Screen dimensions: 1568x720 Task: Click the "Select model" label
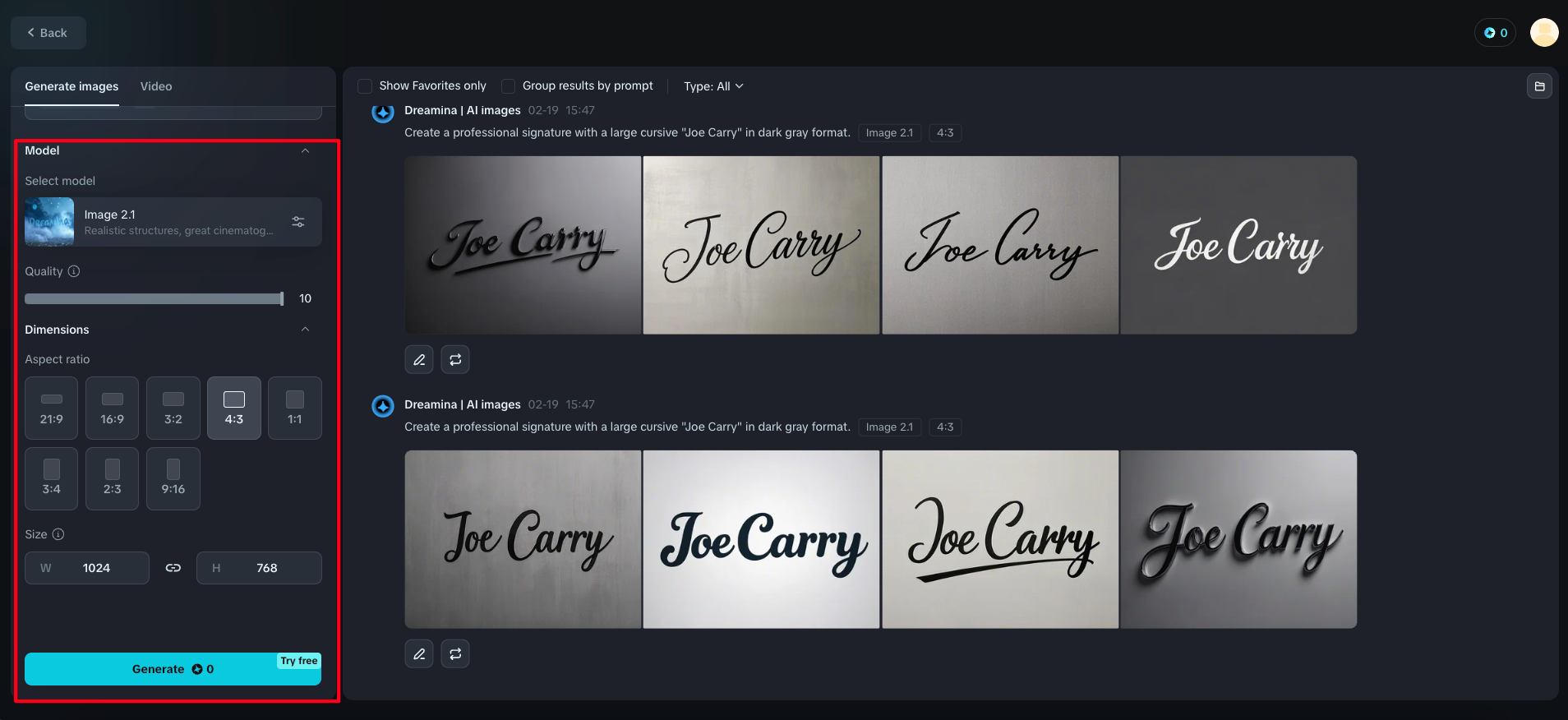coord(60,181)
